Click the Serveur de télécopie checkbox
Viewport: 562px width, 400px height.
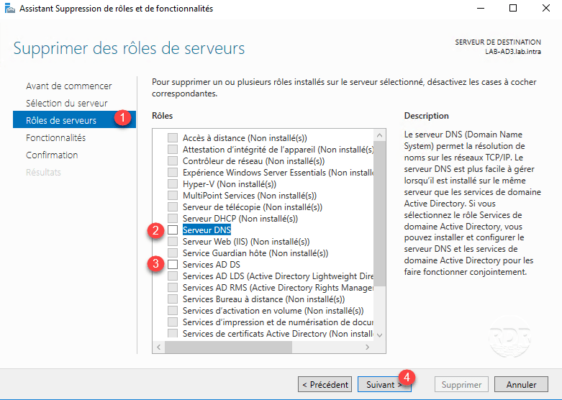point(173,207)
